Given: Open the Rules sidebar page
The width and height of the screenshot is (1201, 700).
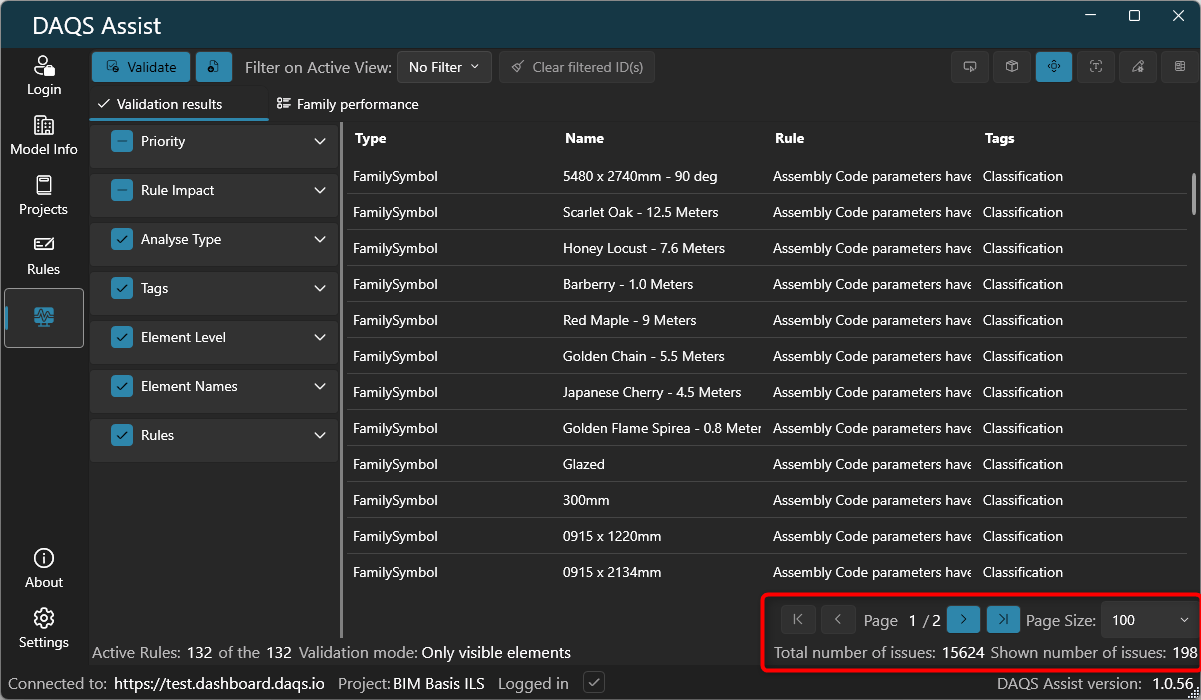Looking at the screenshot, I should coord(44,256).
